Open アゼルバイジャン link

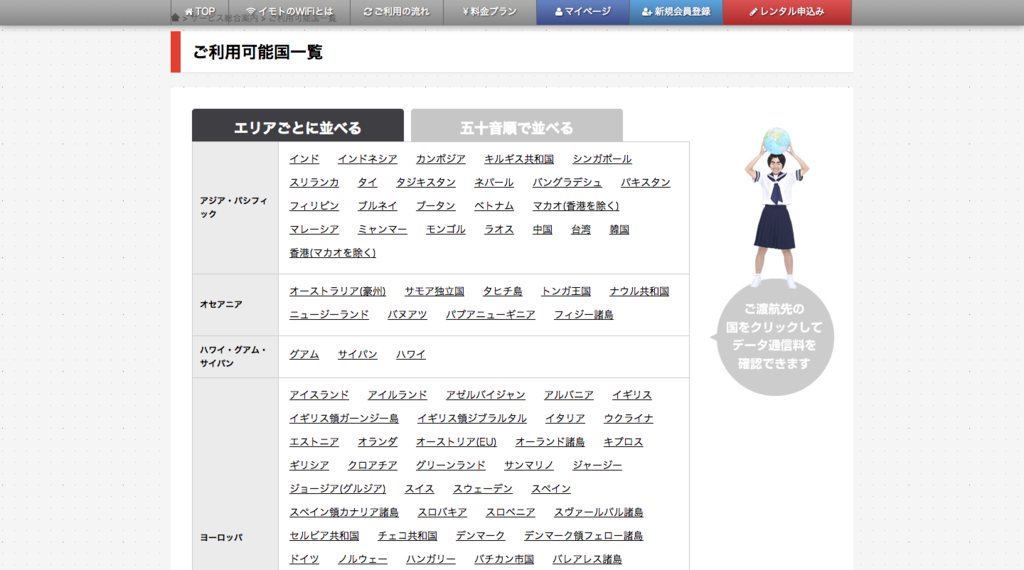[485, 395]
